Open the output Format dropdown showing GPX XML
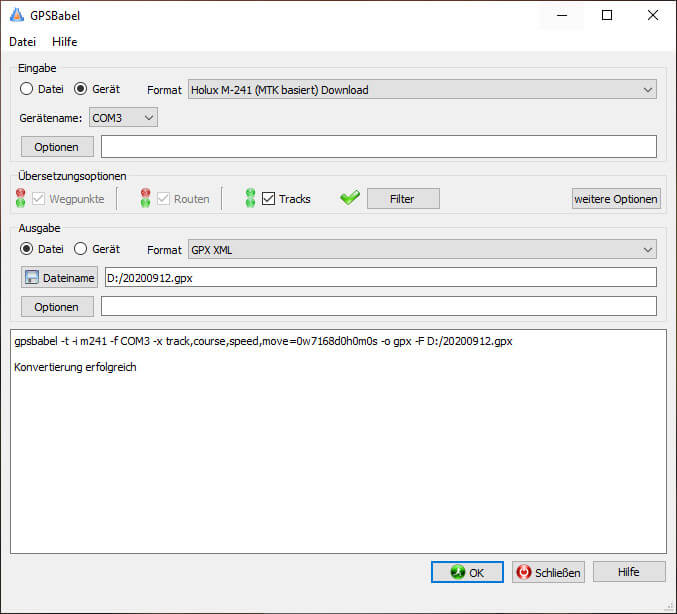The width and height of the screenshot is (677, 614). point(422,250)
